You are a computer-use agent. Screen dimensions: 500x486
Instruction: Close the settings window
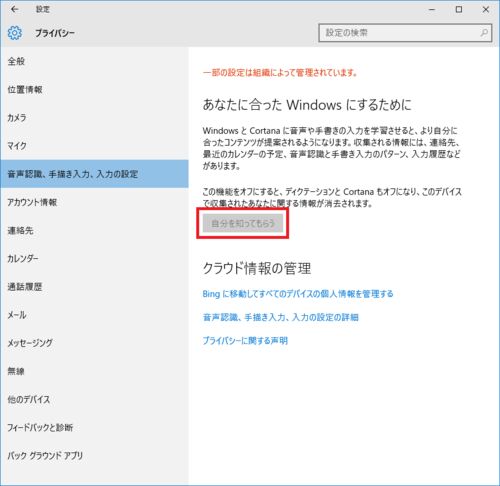(486, 10)
